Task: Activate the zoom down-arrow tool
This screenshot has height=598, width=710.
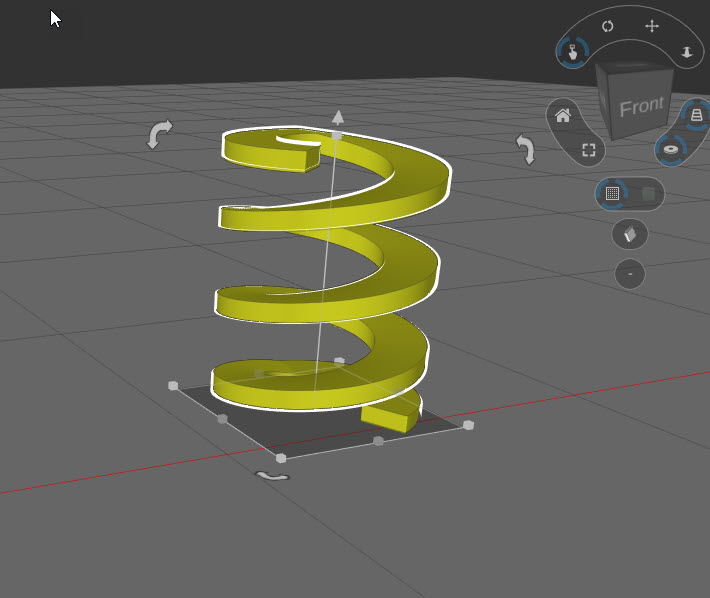Action: point(687,53)
